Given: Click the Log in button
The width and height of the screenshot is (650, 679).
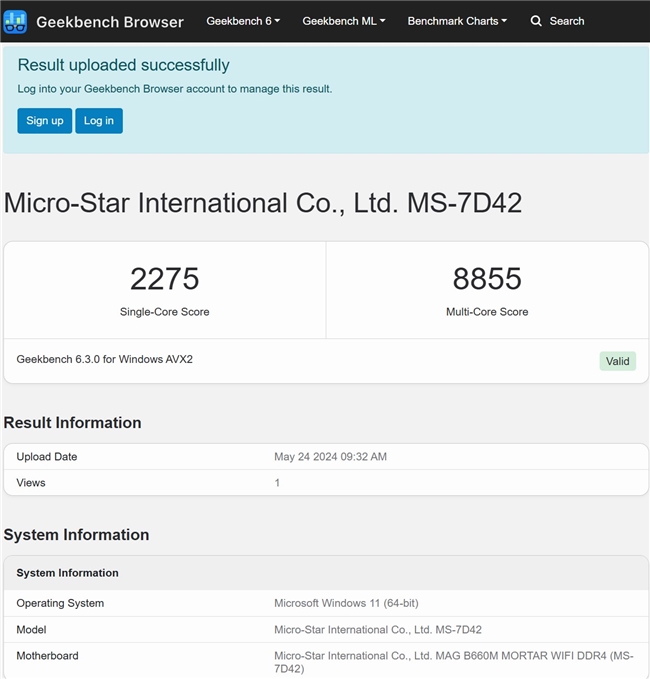Looking at the screenshot, I should pyautogui.click(x=99, y=121).
